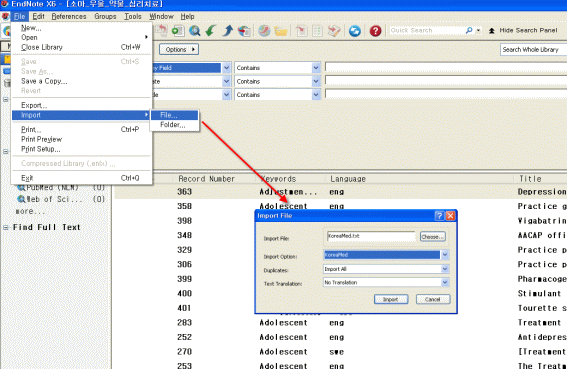Click the Import button in dialog
The height and width of the screenshot is (373, 567).
[391, 300]
